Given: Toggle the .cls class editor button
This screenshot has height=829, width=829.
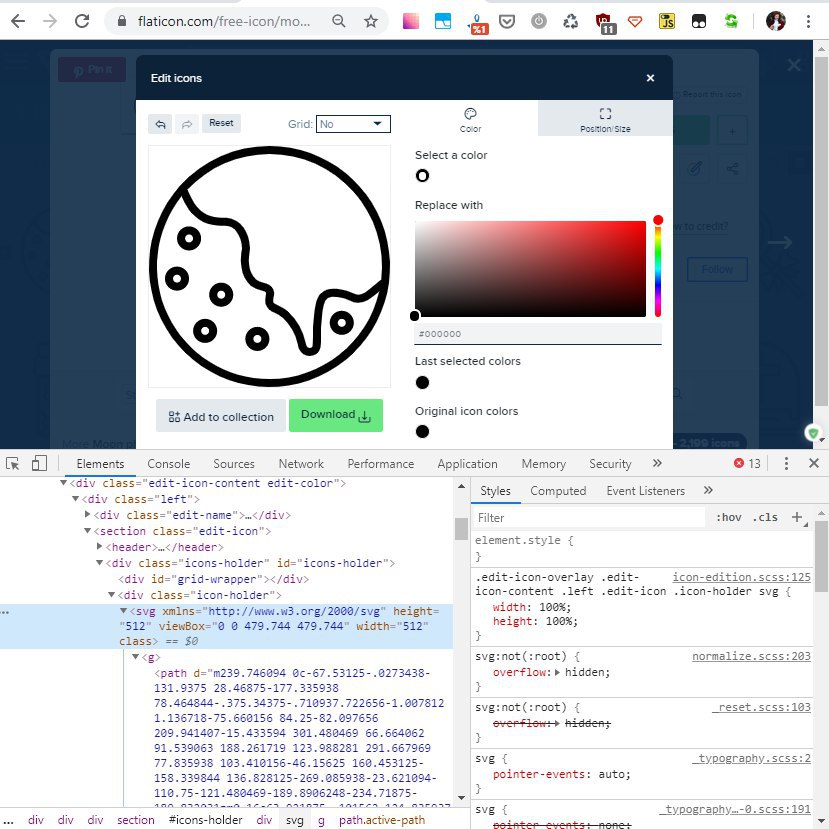Looking at the screenshot, I should click(x=764, y=517).
